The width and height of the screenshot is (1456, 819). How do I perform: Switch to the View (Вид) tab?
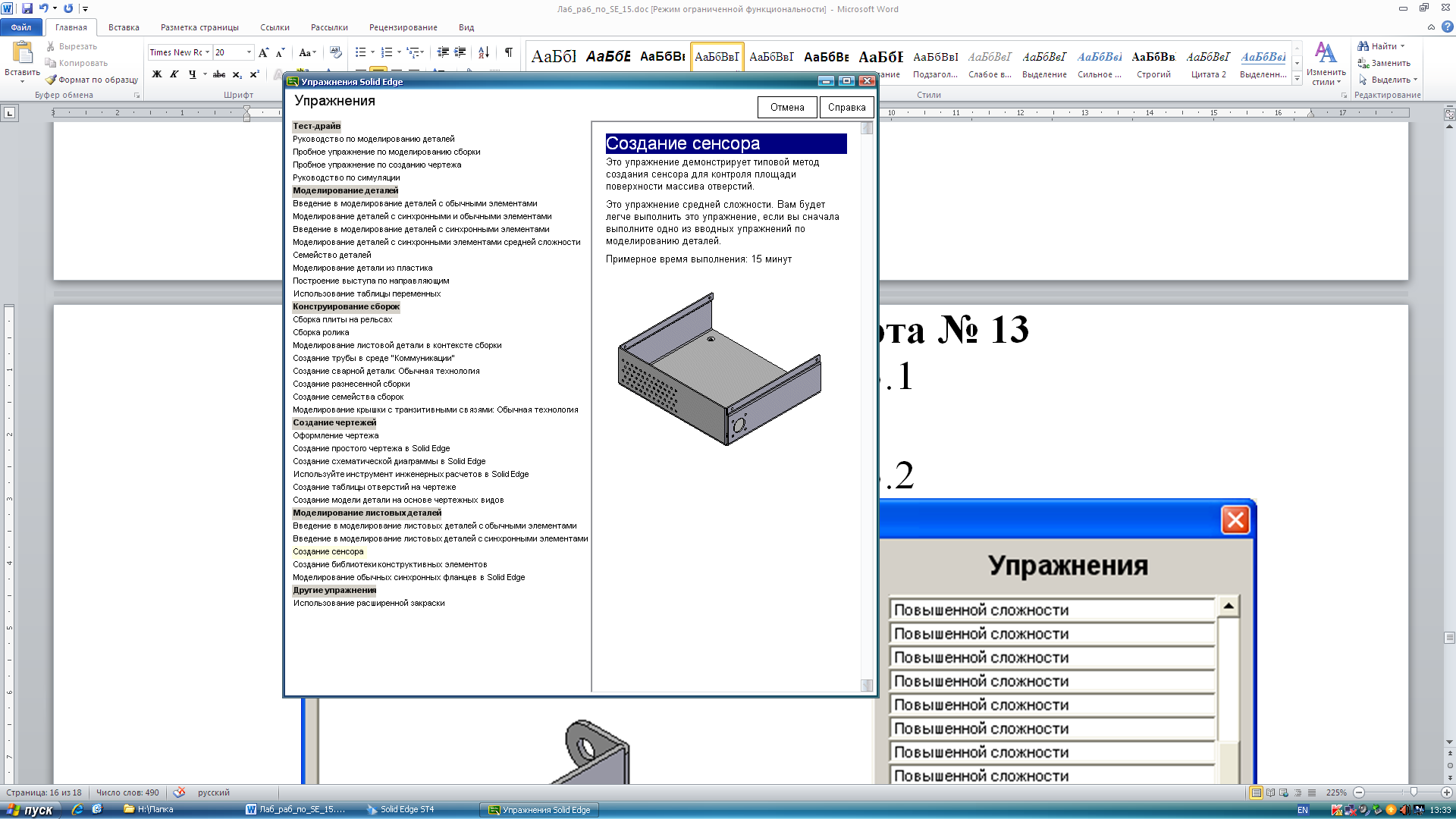point(466,27)
